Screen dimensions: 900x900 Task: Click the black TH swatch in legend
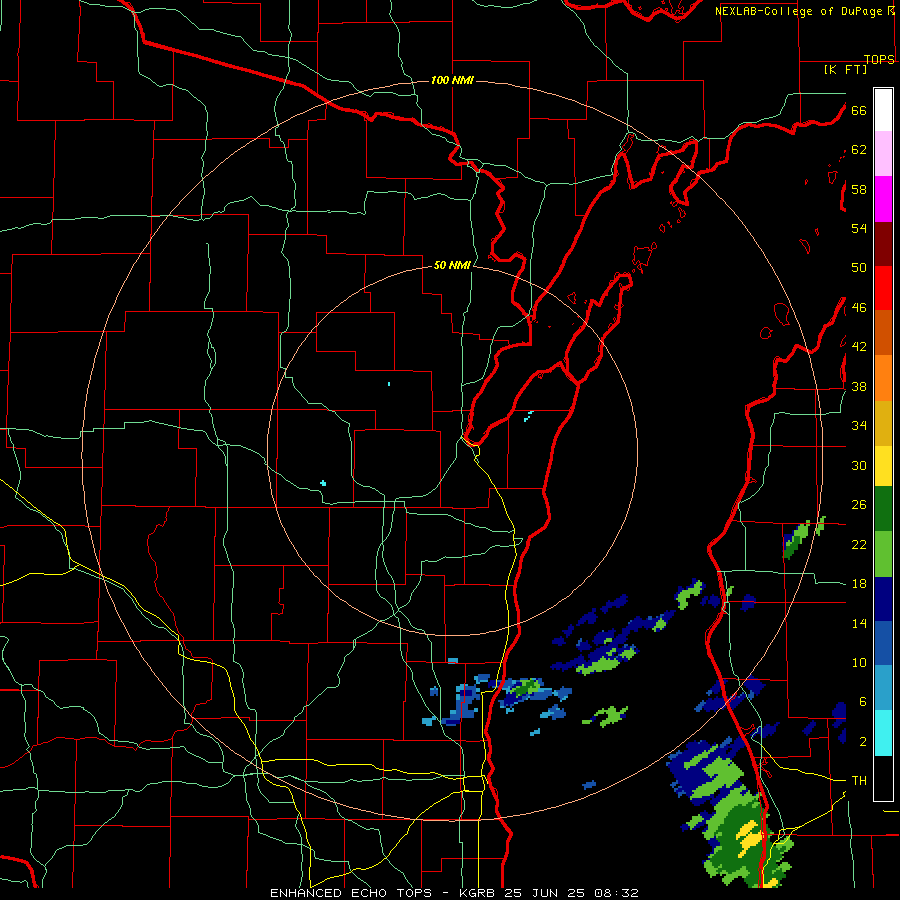click(x=883, y=778)
